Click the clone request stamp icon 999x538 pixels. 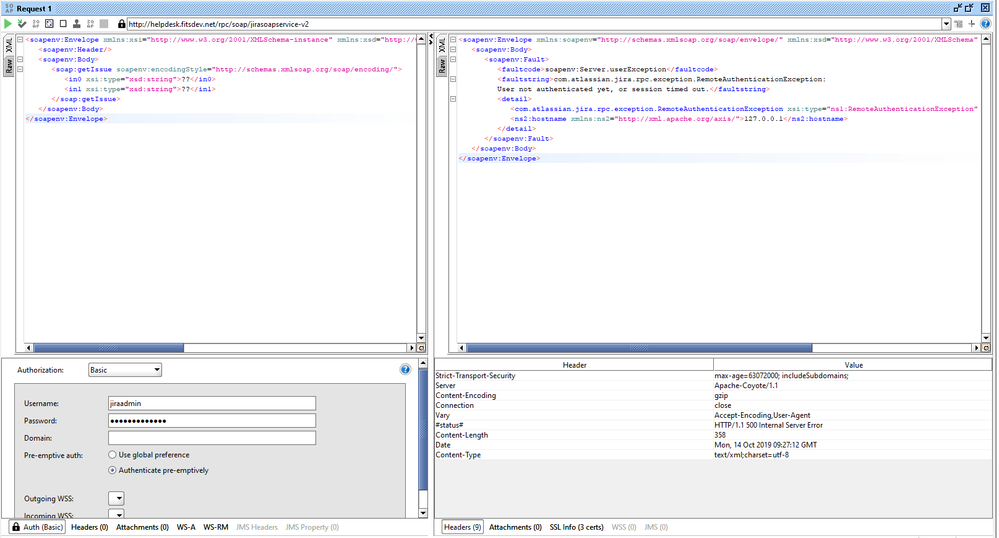[x=76, y=24]
